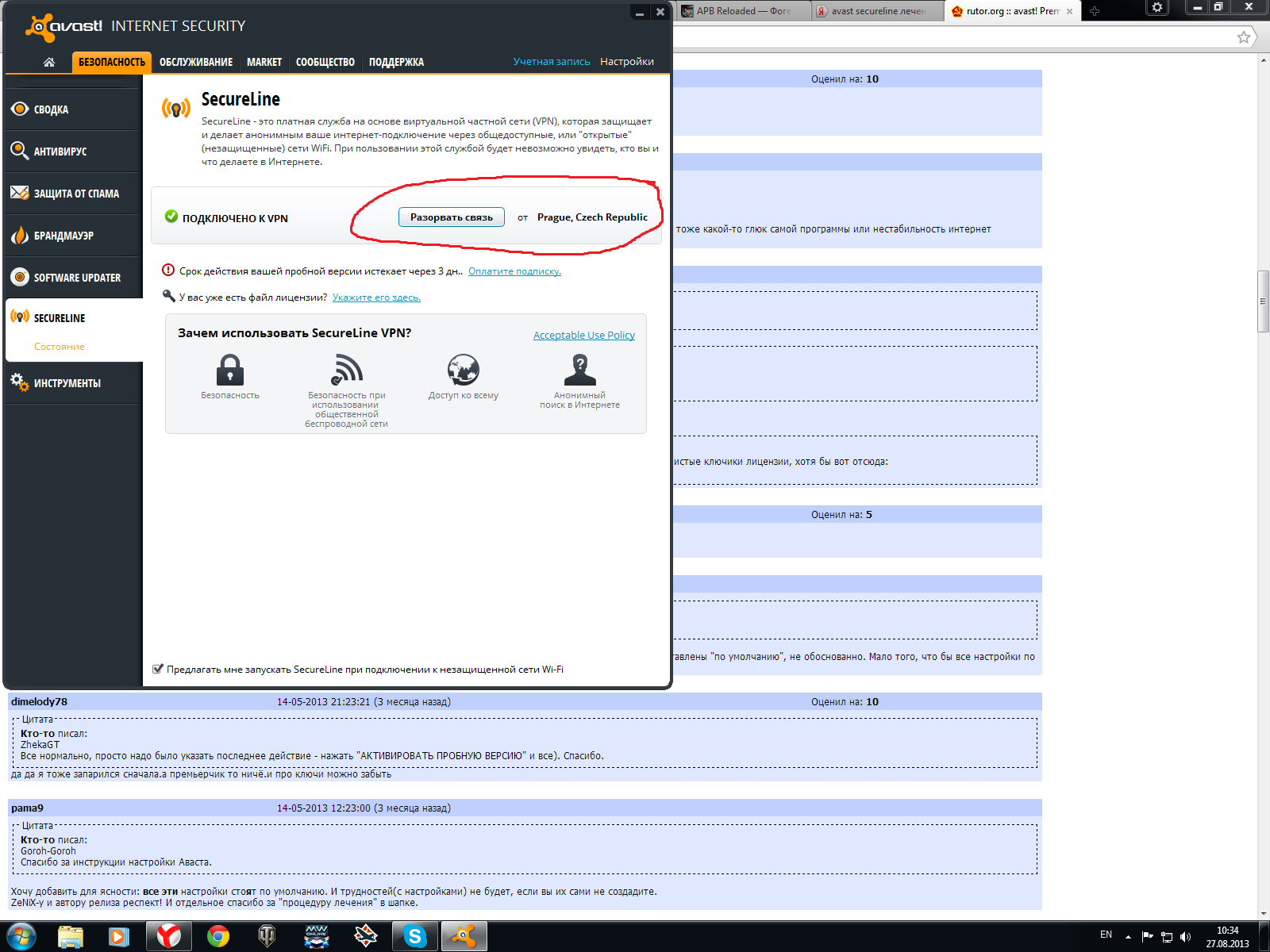The image size is (1270, 952).
Task: Open Учетная запись link
Action: tap(552, 62)
